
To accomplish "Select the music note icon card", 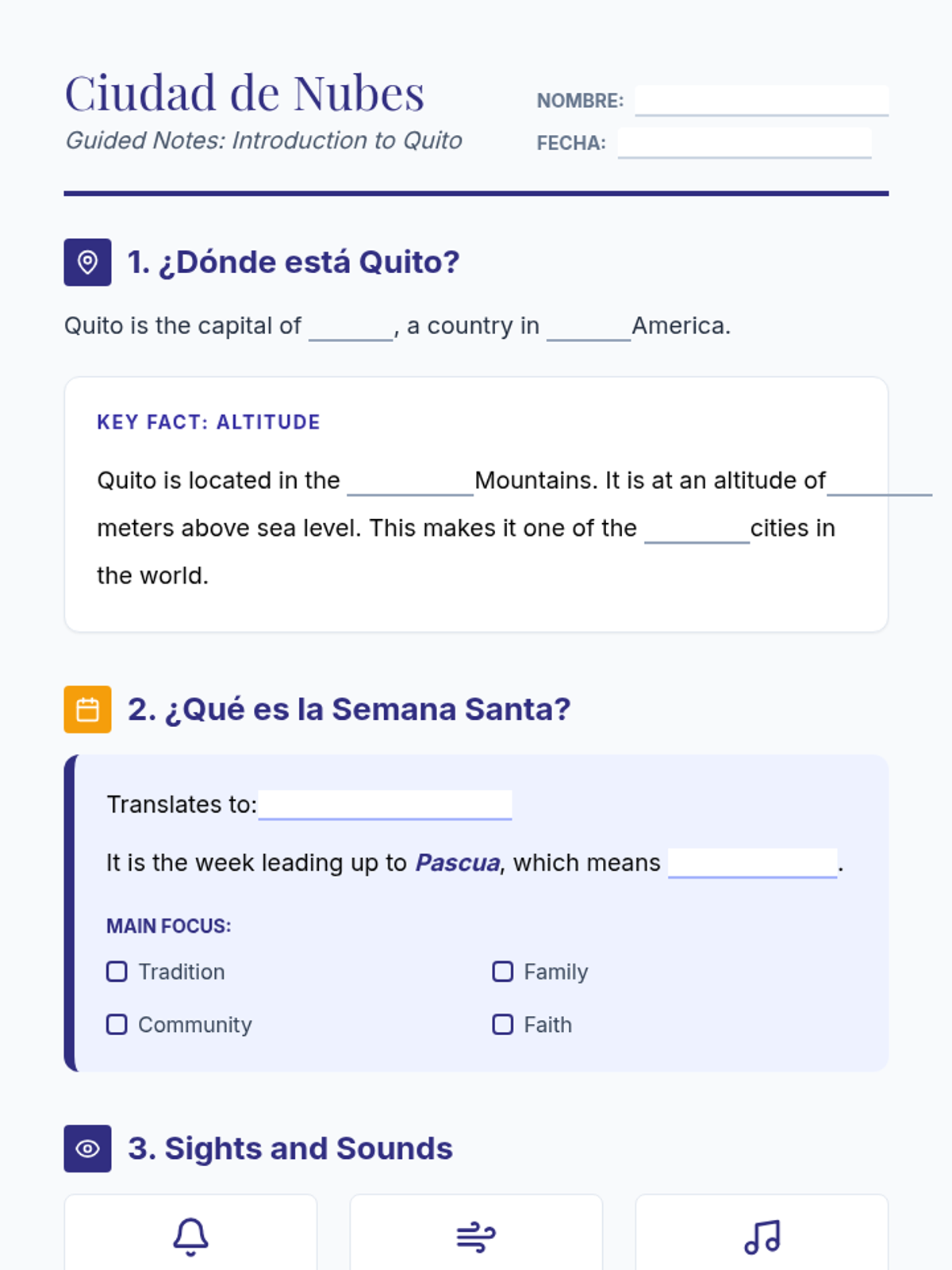I will pos(762,1233).
